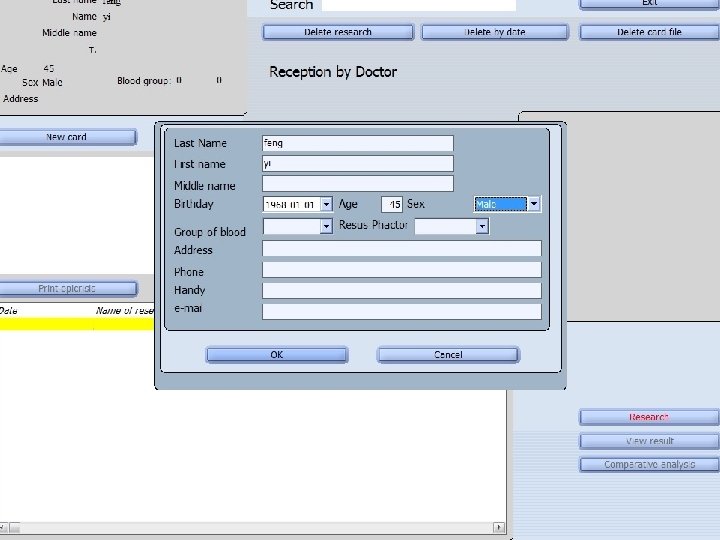
Task: Click the Phone input field
Action: (402, 270)
